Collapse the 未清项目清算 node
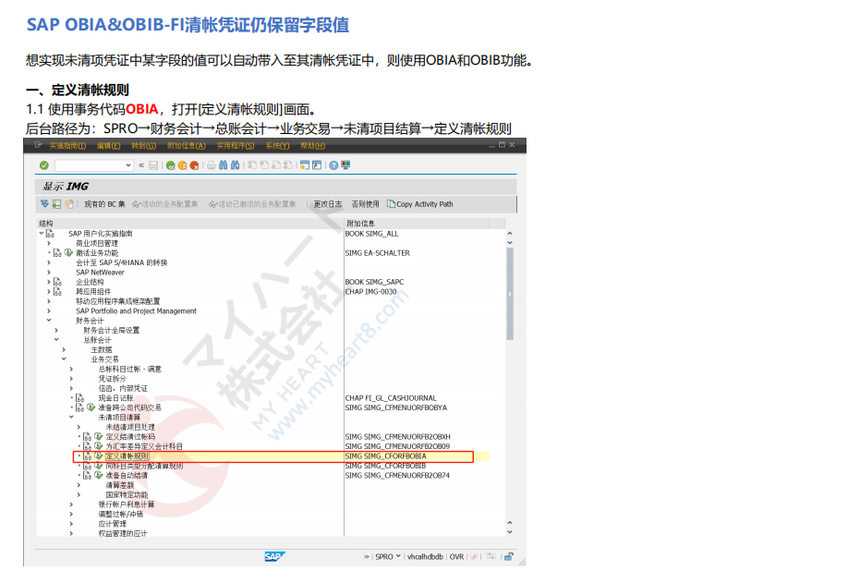This screenshot has width=860, height=583. (71, 417)
